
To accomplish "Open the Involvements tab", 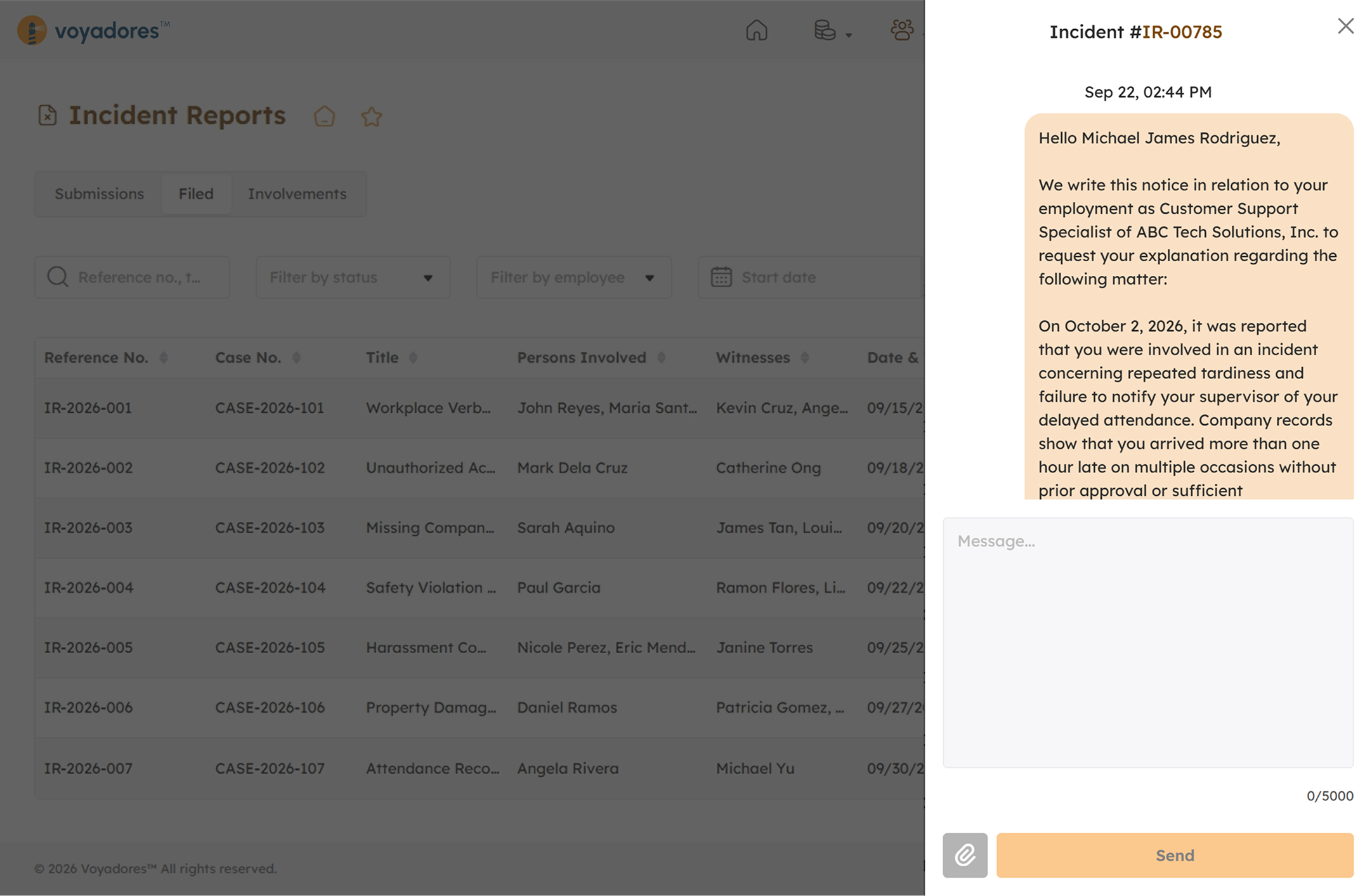I will tap(297, 193).
